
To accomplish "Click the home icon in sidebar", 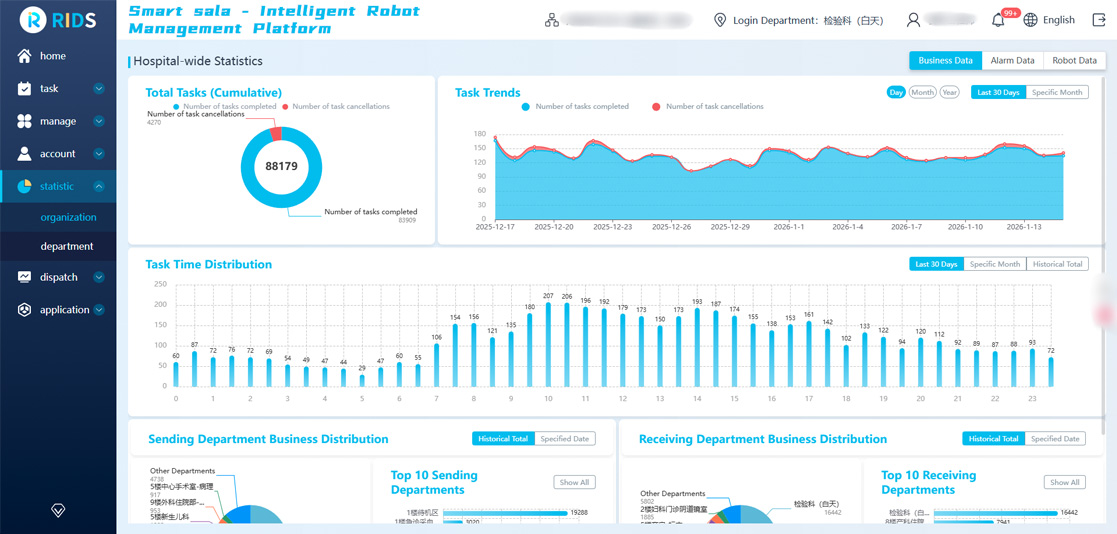I will click(24, 56).
